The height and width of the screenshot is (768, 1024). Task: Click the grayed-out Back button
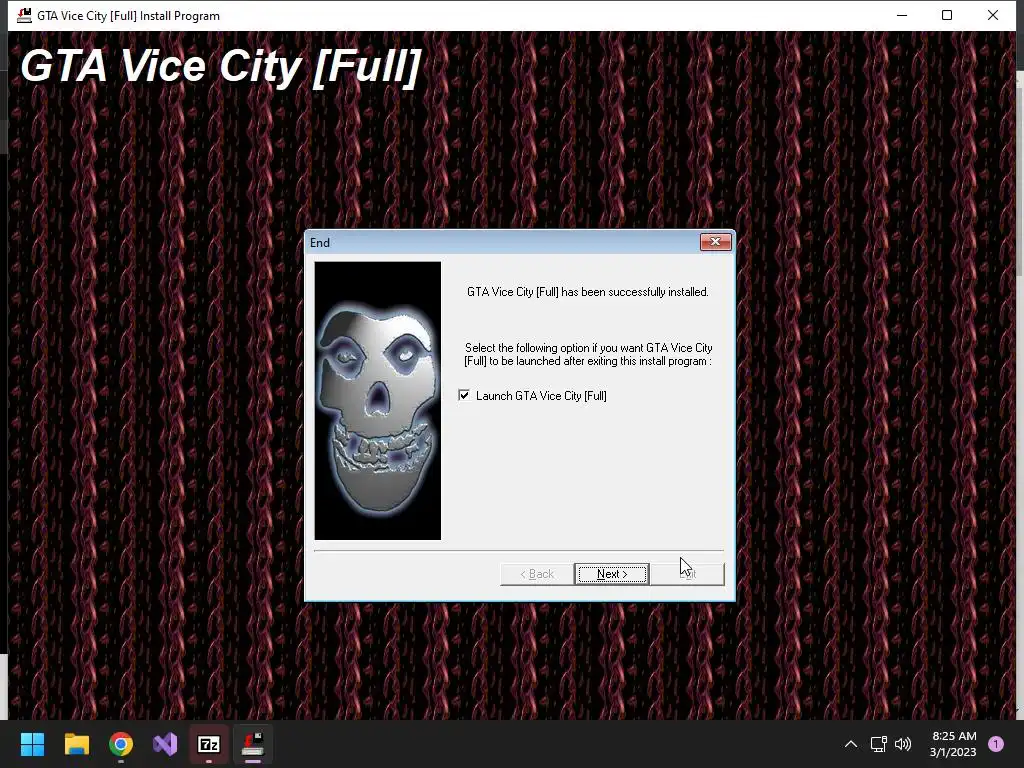(537, 574)
